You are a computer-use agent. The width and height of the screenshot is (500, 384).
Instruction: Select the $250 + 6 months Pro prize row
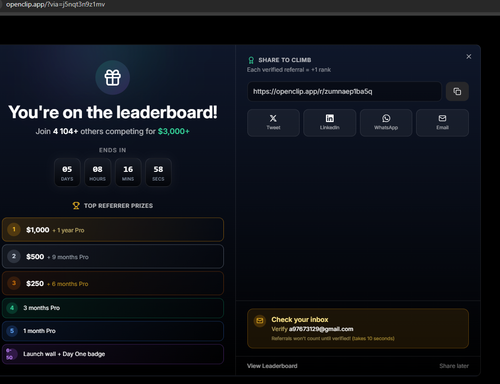tap(113, 283)
